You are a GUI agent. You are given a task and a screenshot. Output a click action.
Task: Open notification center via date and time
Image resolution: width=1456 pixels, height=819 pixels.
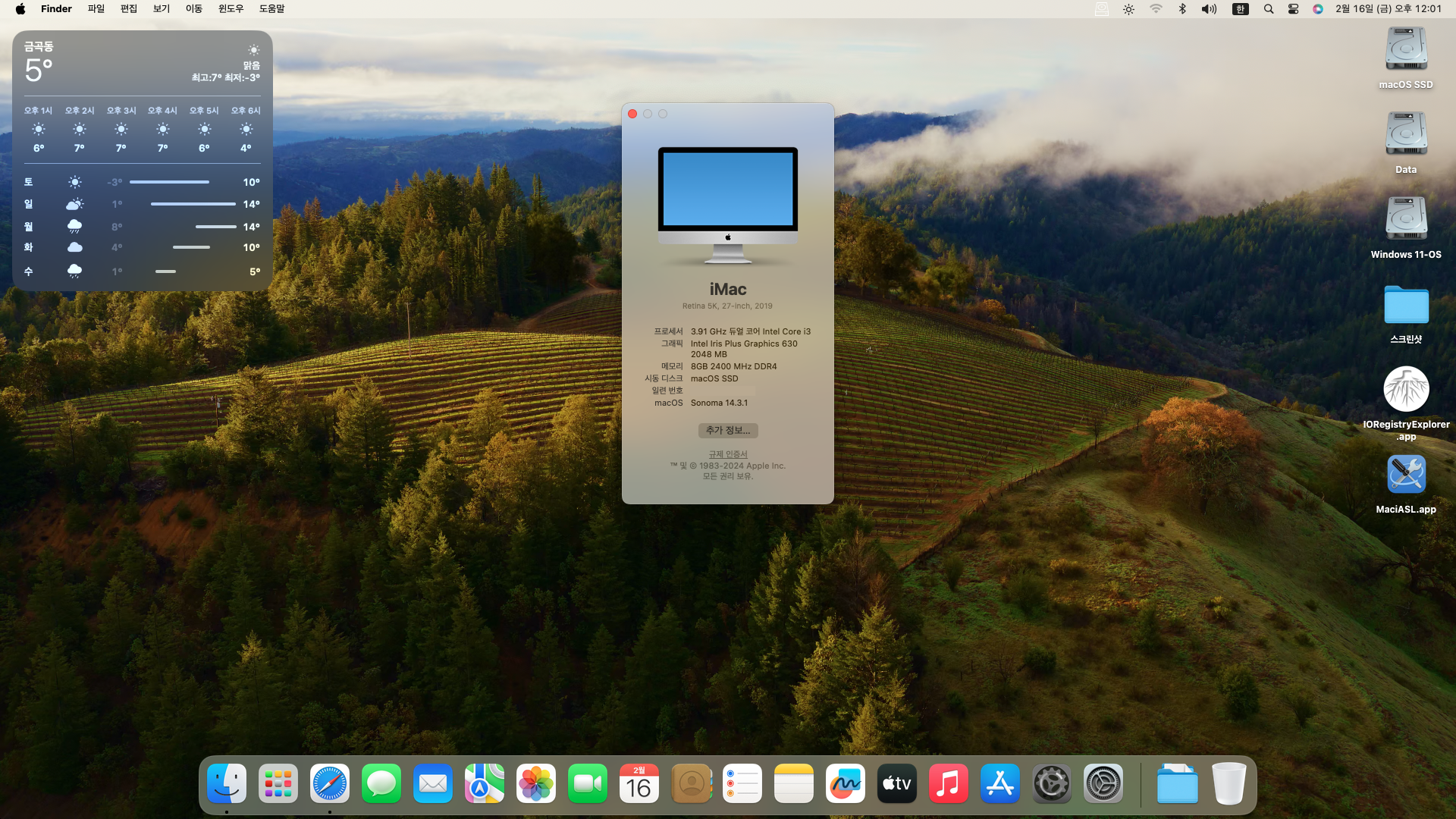click(1389, 9)
